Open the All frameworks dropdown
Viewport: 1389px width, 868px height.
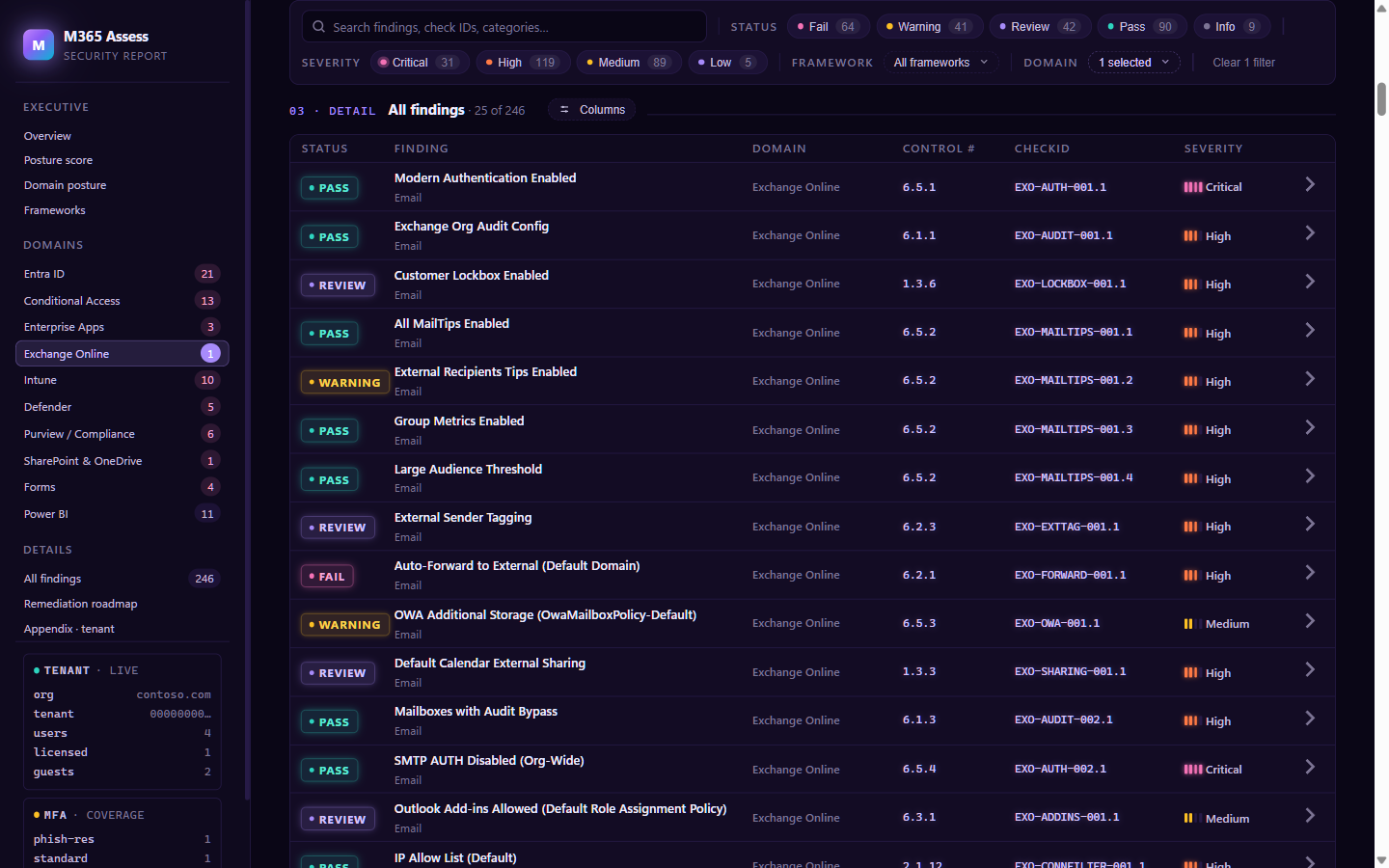(941, 63)
